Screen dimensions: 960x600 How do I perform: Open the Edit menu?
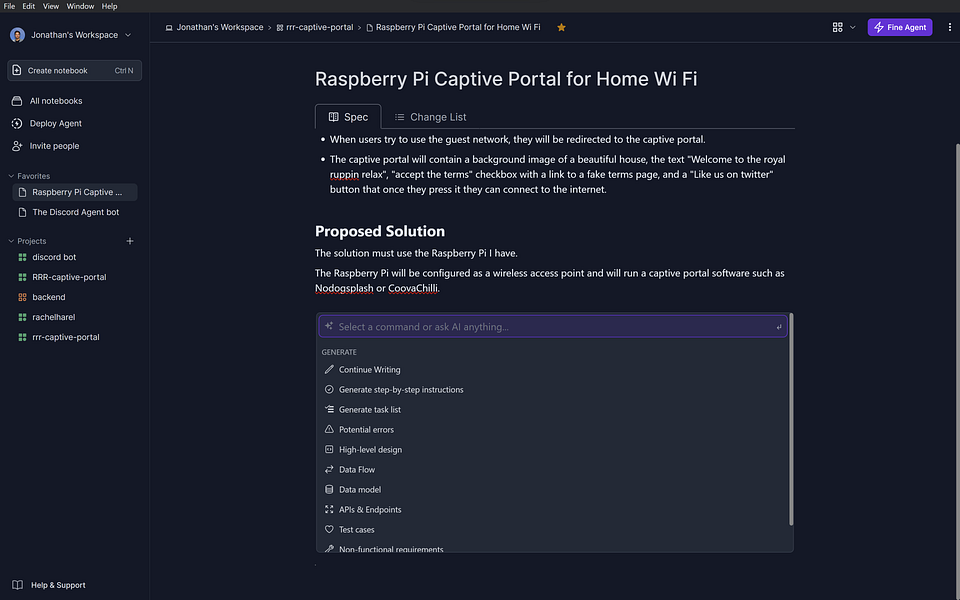tap(29, 6)
